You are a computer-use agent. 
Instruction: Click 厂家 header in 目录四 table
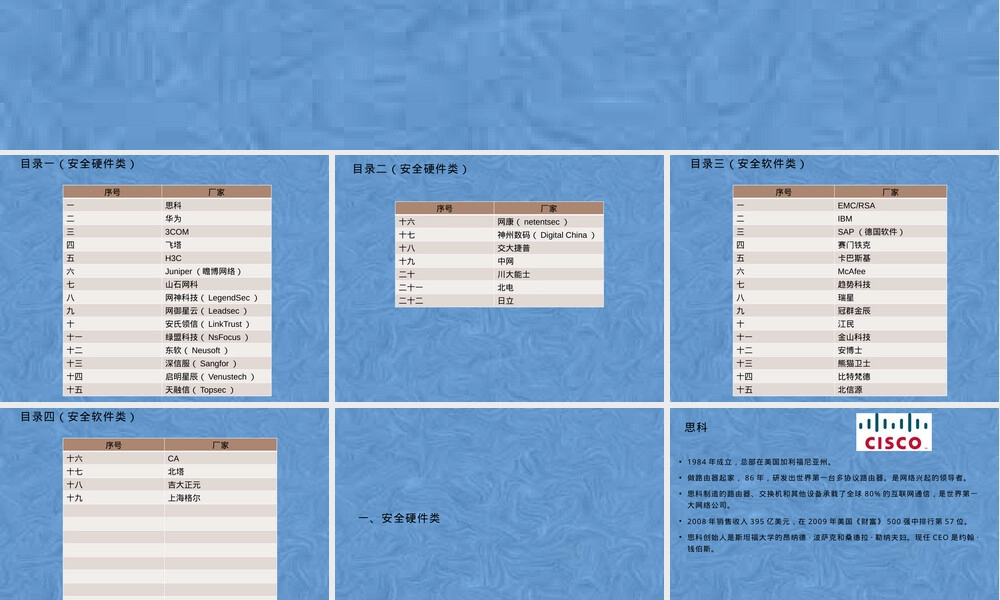pos(221,445)
